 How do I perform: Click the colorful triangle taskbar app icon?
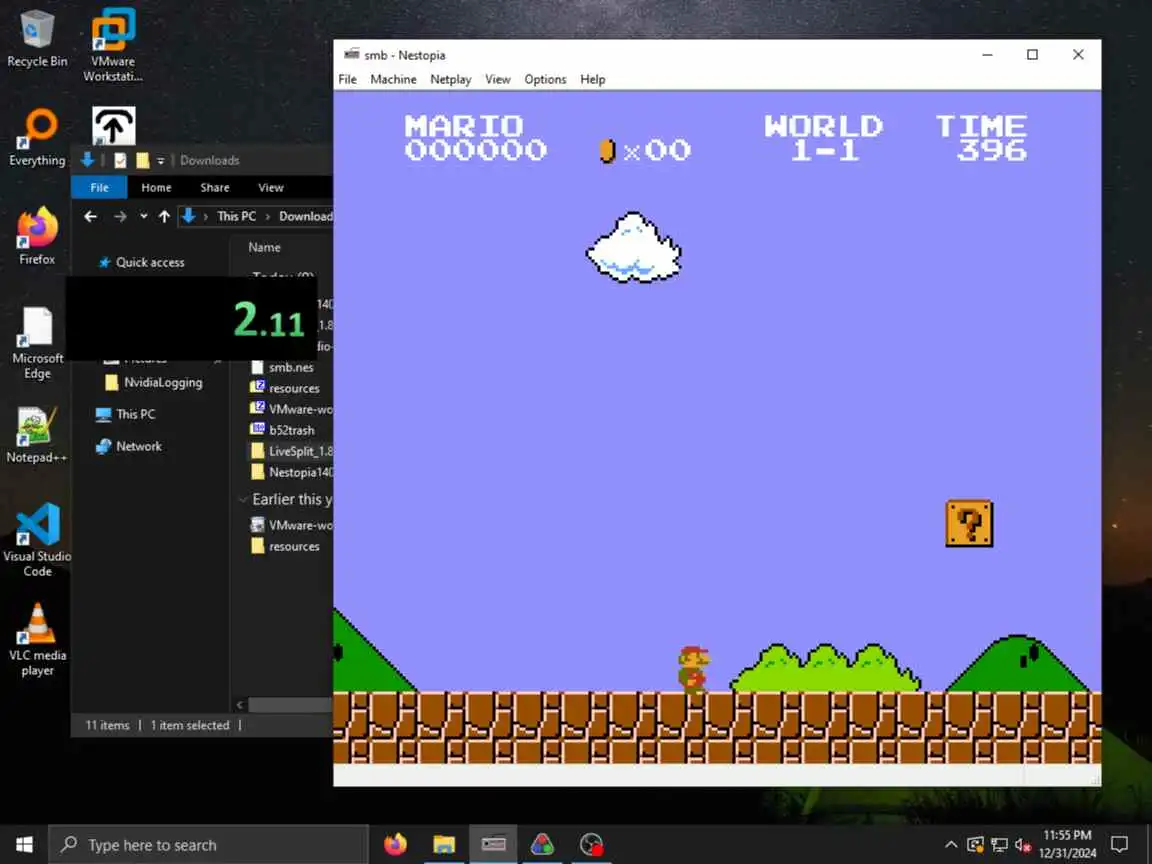coord(542,845)
